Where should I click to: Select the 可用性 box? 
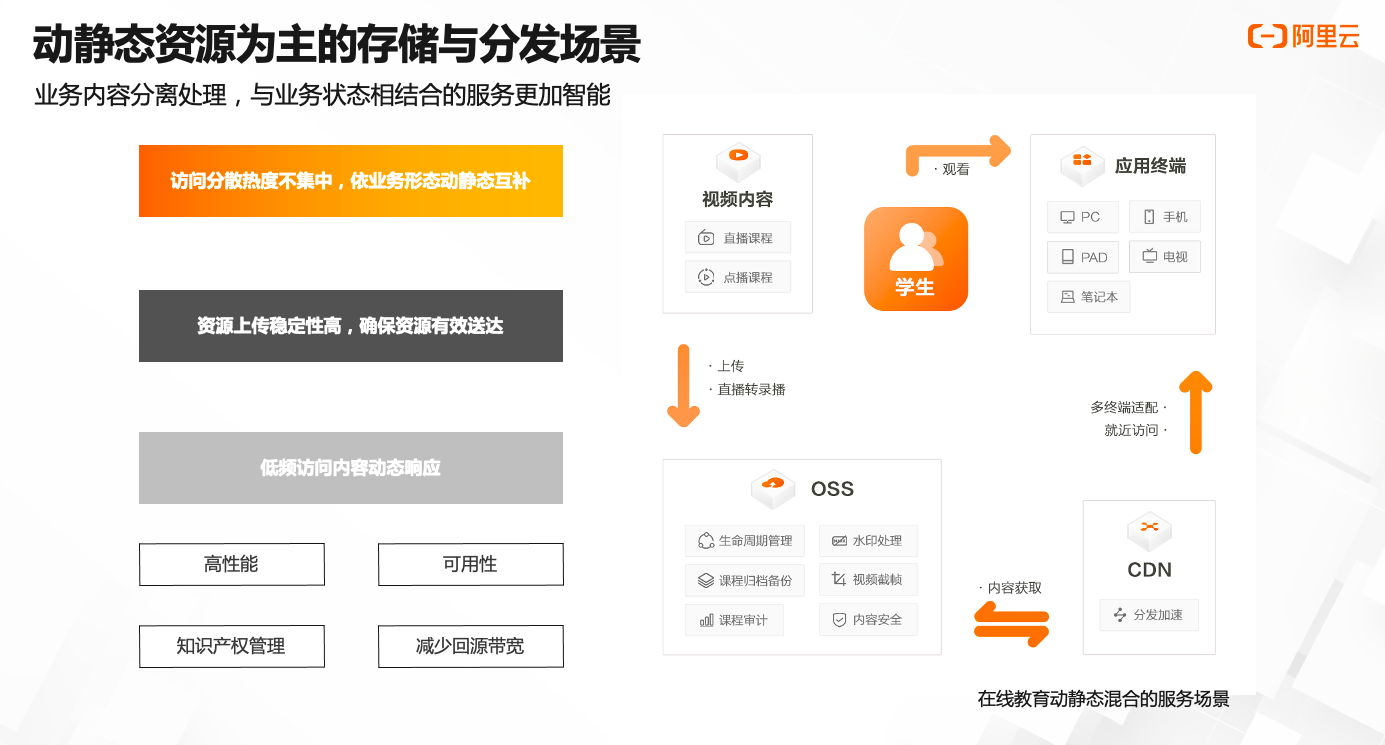tap(471, 564)
